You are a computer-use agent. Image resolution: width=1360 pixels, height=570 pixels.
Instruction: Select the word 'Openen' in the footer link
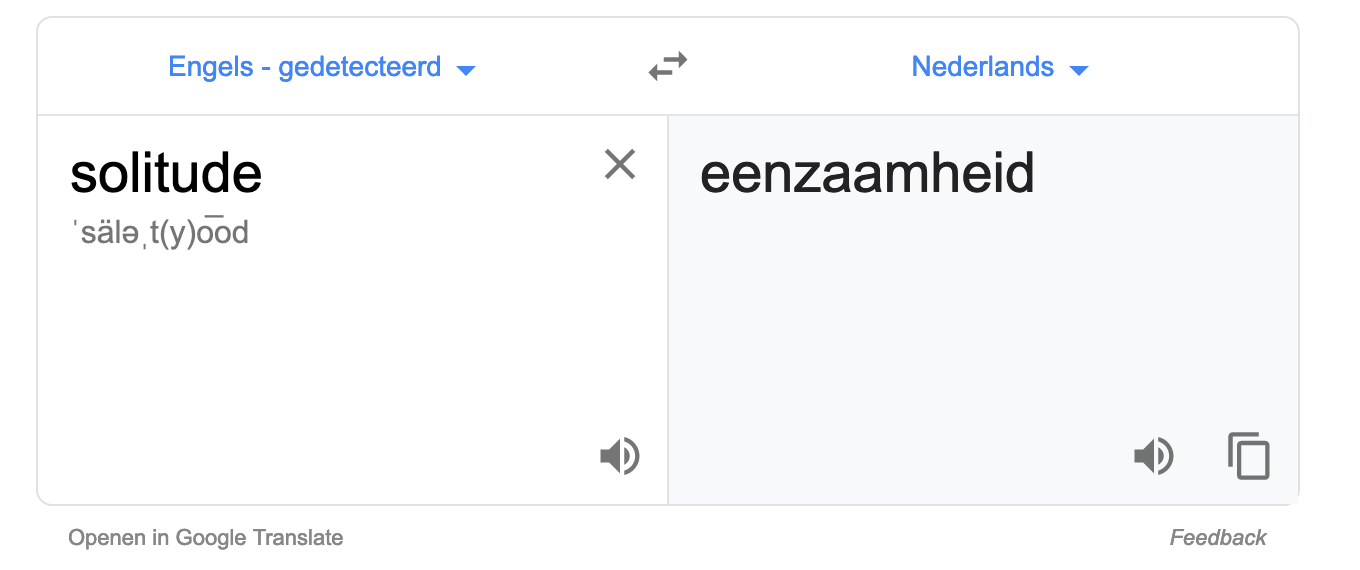tap(108, 537)
